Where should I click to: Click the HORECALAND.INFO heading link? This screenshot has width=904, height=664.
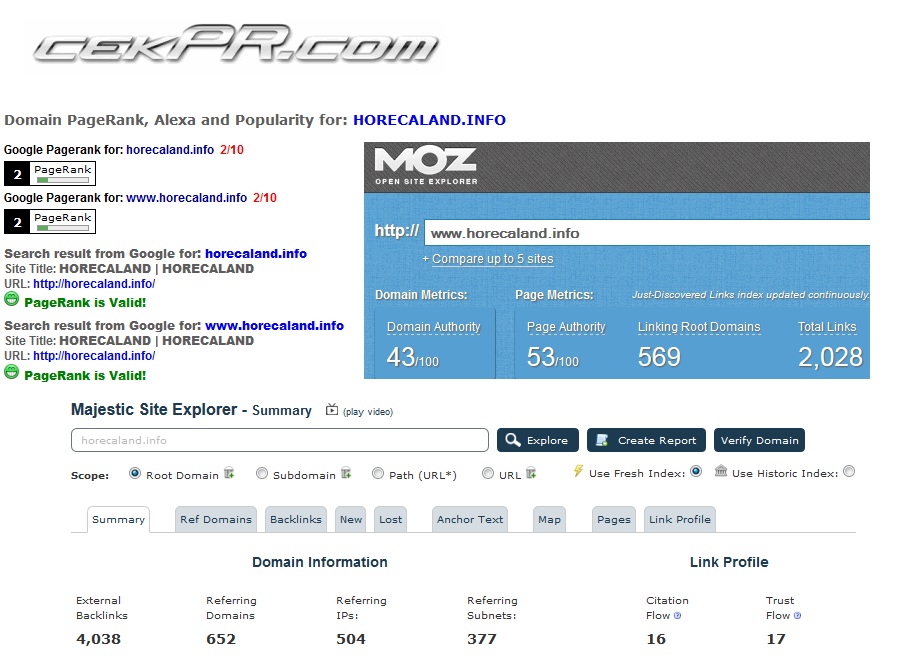click(x=430, y=120)
